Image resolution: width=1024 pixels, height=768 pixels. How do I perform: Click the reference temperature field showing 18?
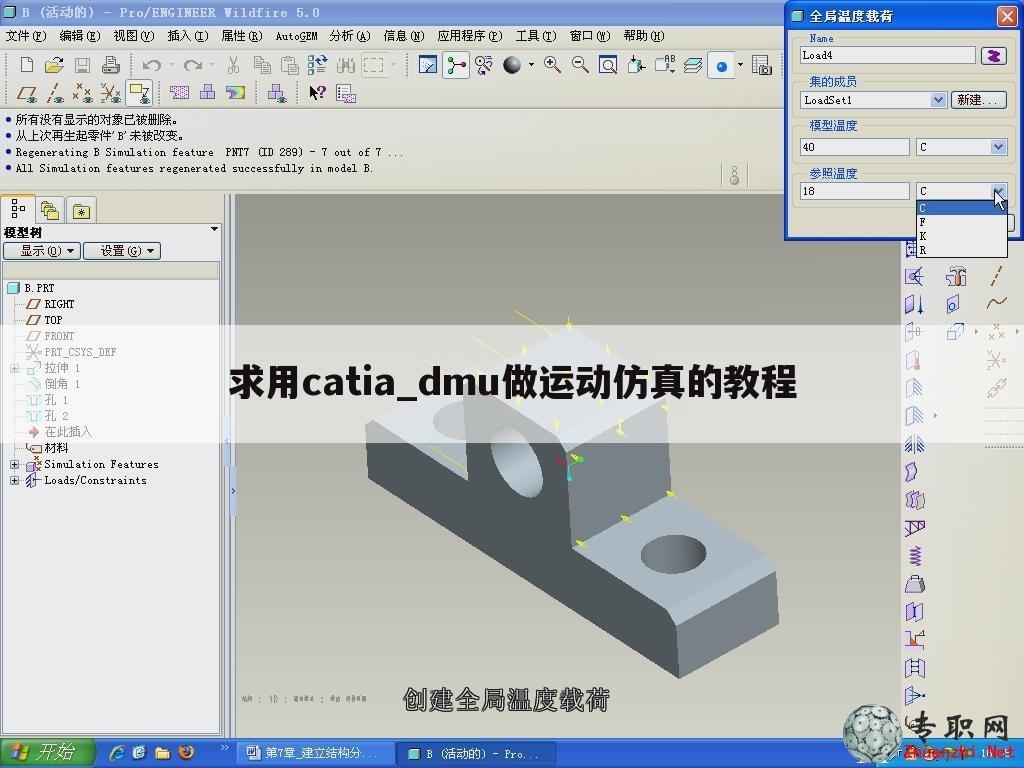(x=854, y=191)
